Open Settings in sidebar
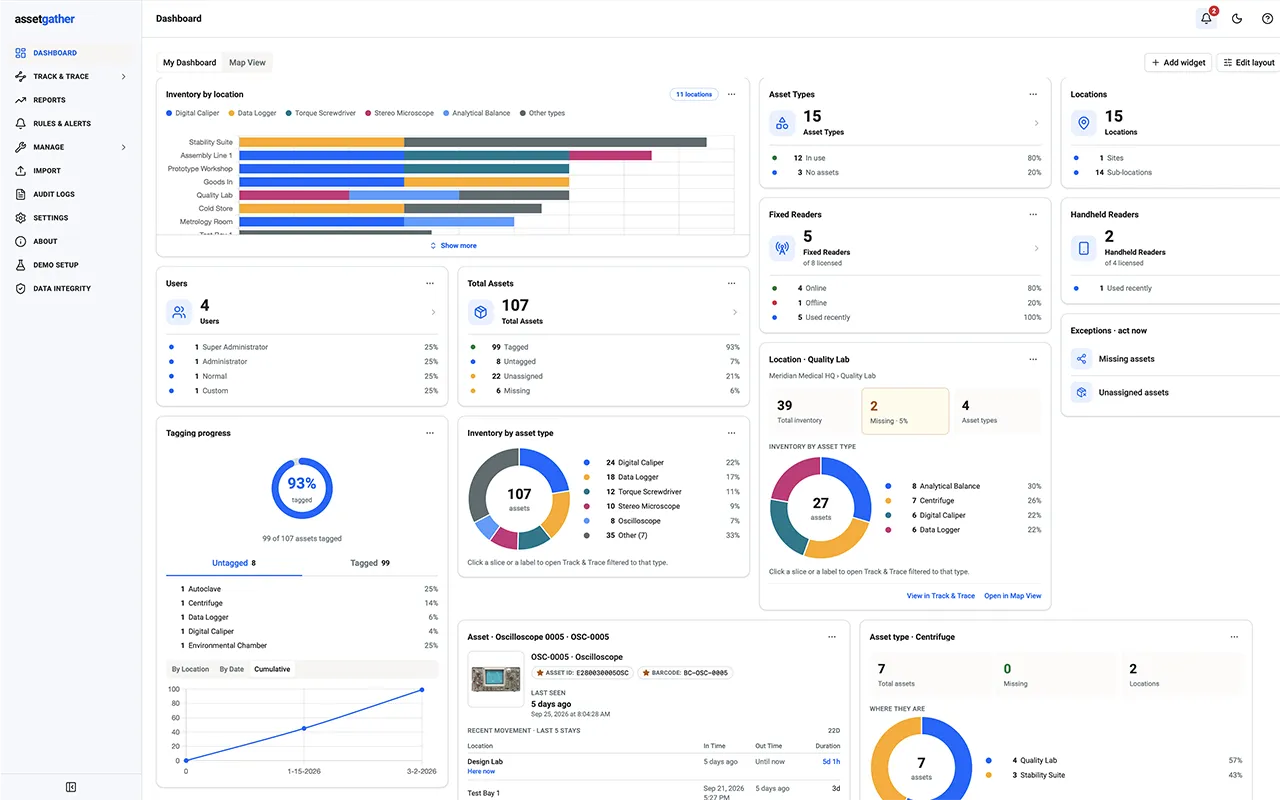Image resolution: width=1280 pixels, height=800 pixels. click(70, 217)
